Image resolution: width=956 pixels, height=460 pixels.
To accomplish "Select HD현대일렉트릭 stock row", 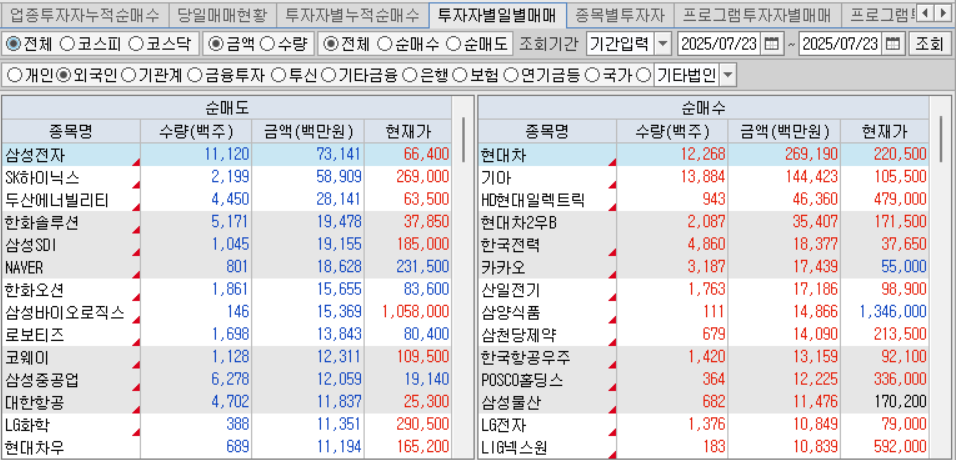I will coord(704,200).
